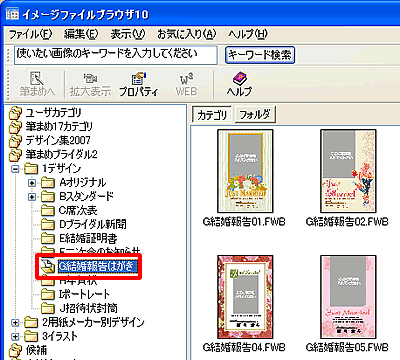
Task: Select the 筆まめブライダル2 tree label
Action: 62,155
